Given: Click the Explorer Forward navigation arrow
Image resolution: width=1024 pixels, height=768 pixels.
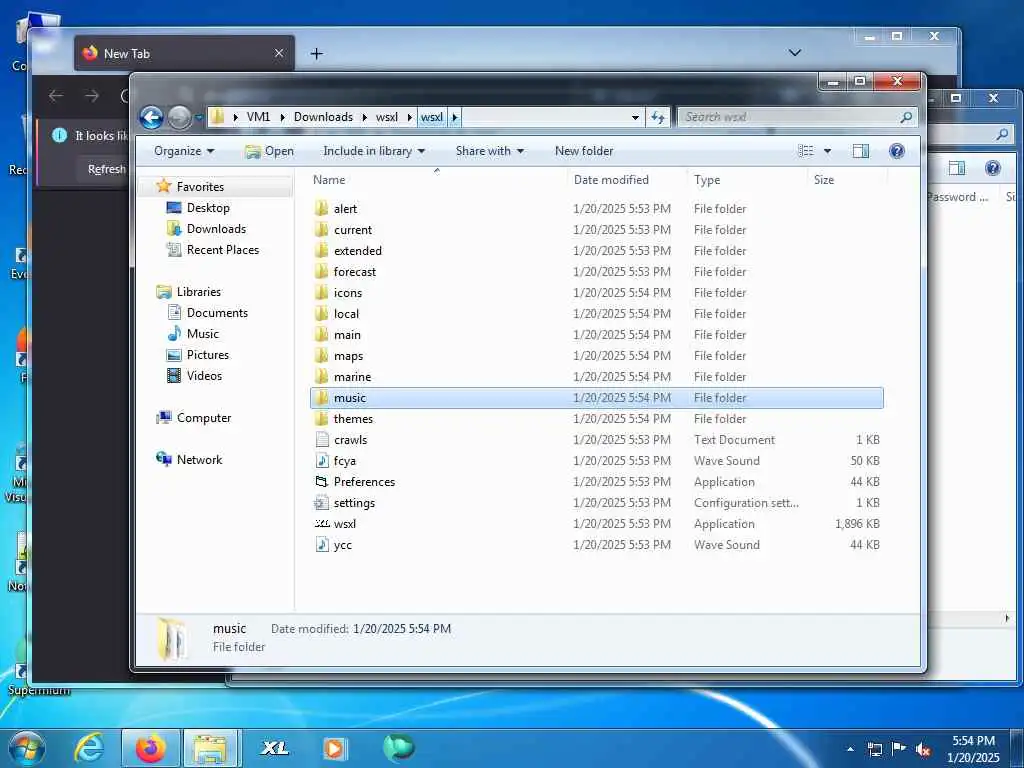Looking at the screenshot, I should [x=179, y=118].
